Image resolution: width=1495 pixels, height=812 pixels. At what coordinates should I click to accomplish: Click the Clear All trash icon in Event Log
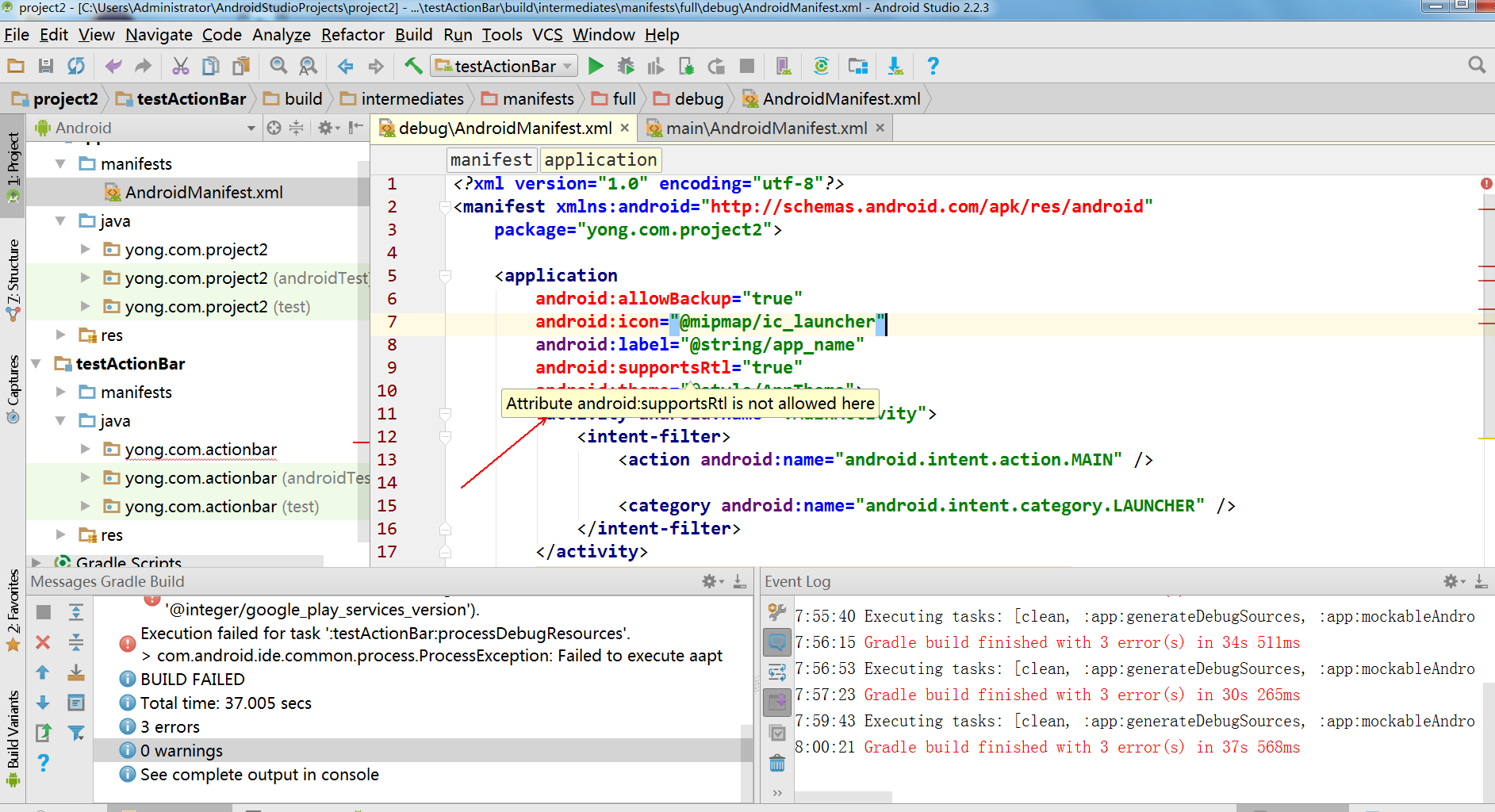tap(777, 764)
